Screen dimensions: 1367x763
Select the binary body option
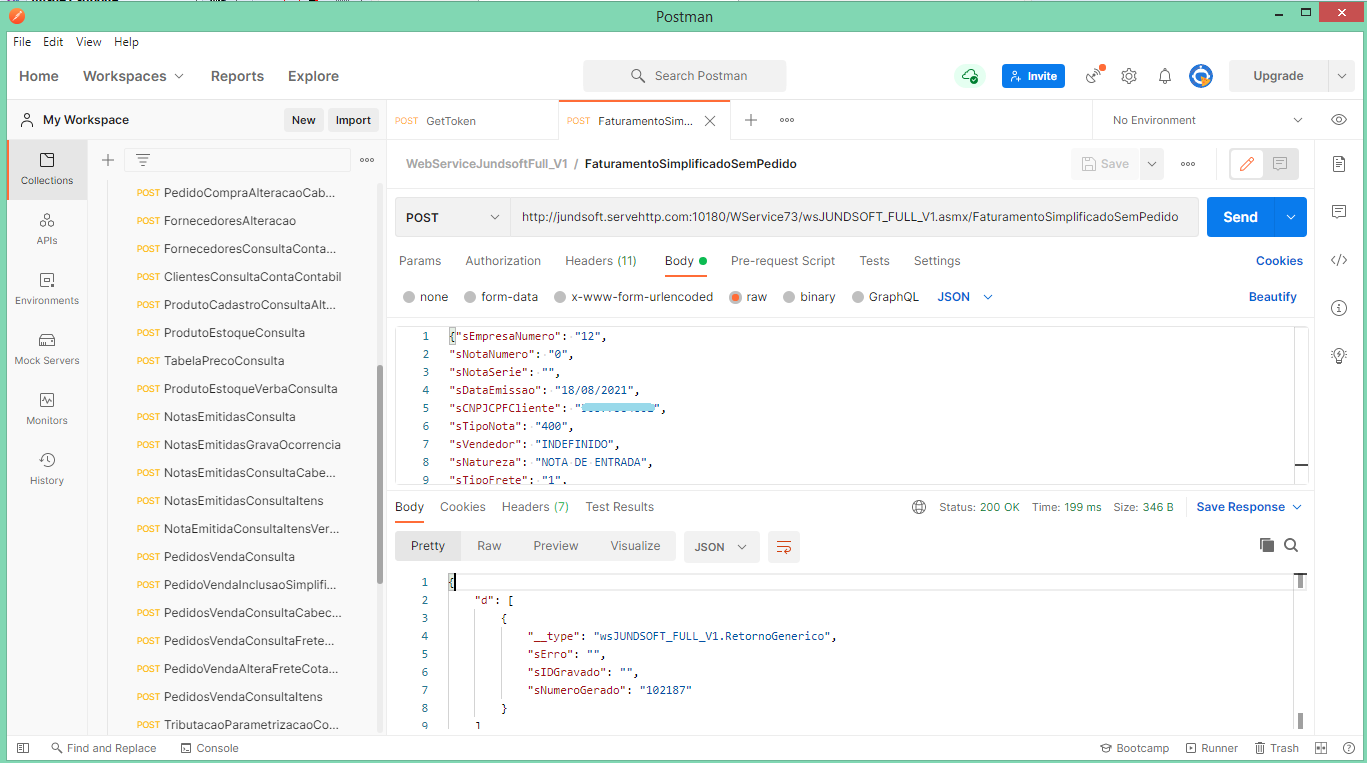[808, 297]
